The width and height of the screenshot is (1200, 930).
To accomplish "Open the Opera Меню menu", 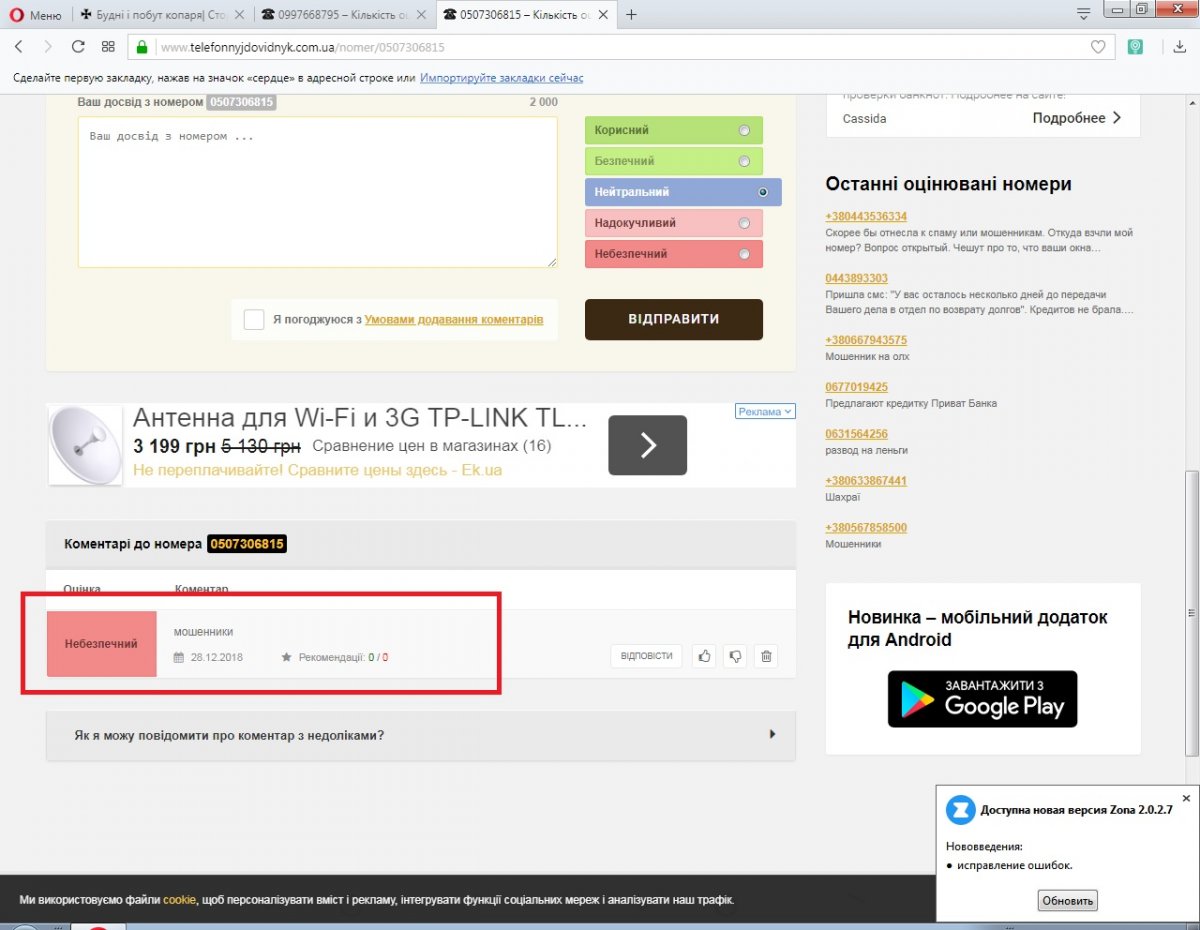I will pyautogui.click(x=35, y=15).
